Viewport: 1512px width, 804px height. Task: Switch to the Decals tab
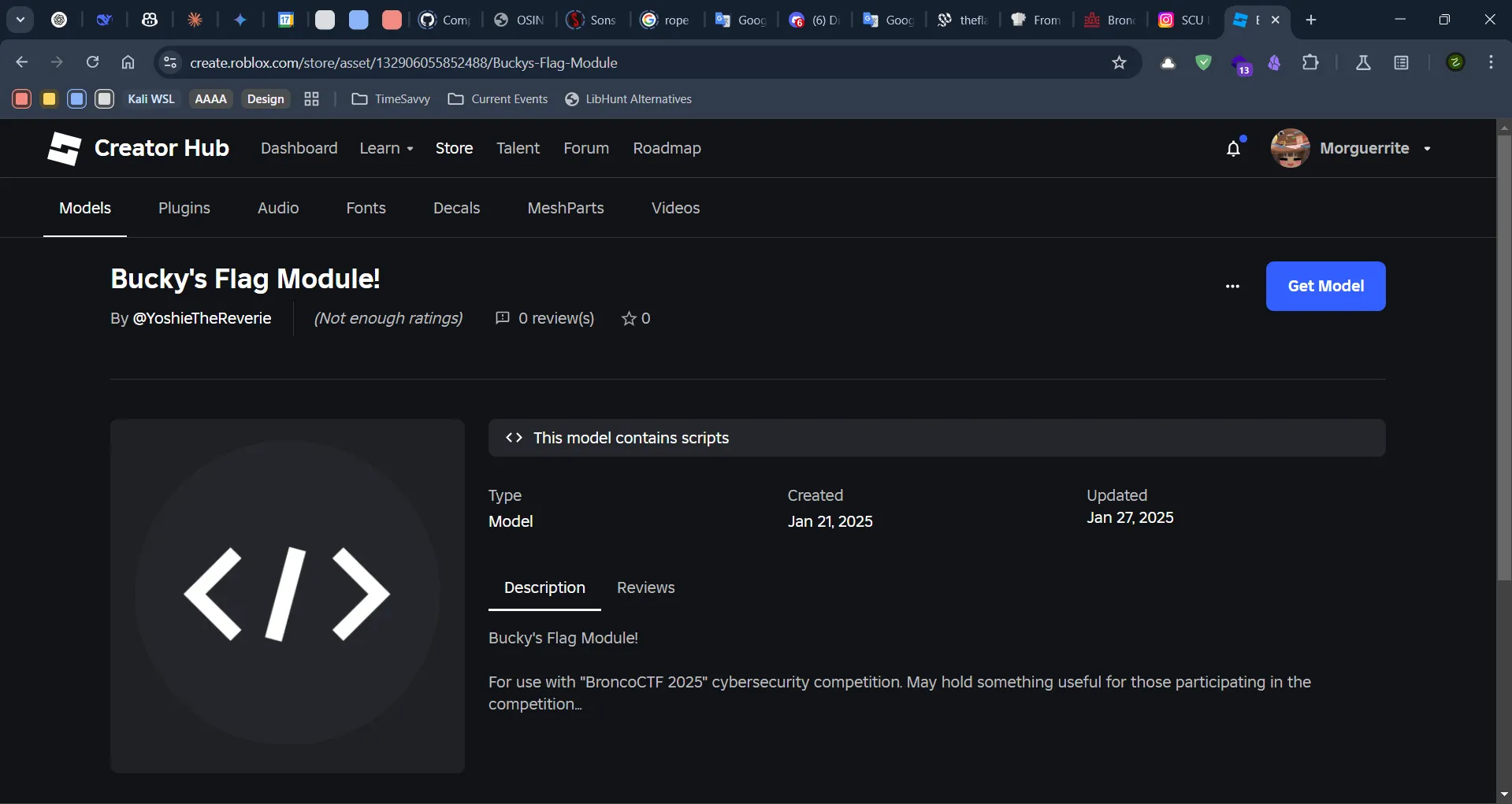pos(456,208)
